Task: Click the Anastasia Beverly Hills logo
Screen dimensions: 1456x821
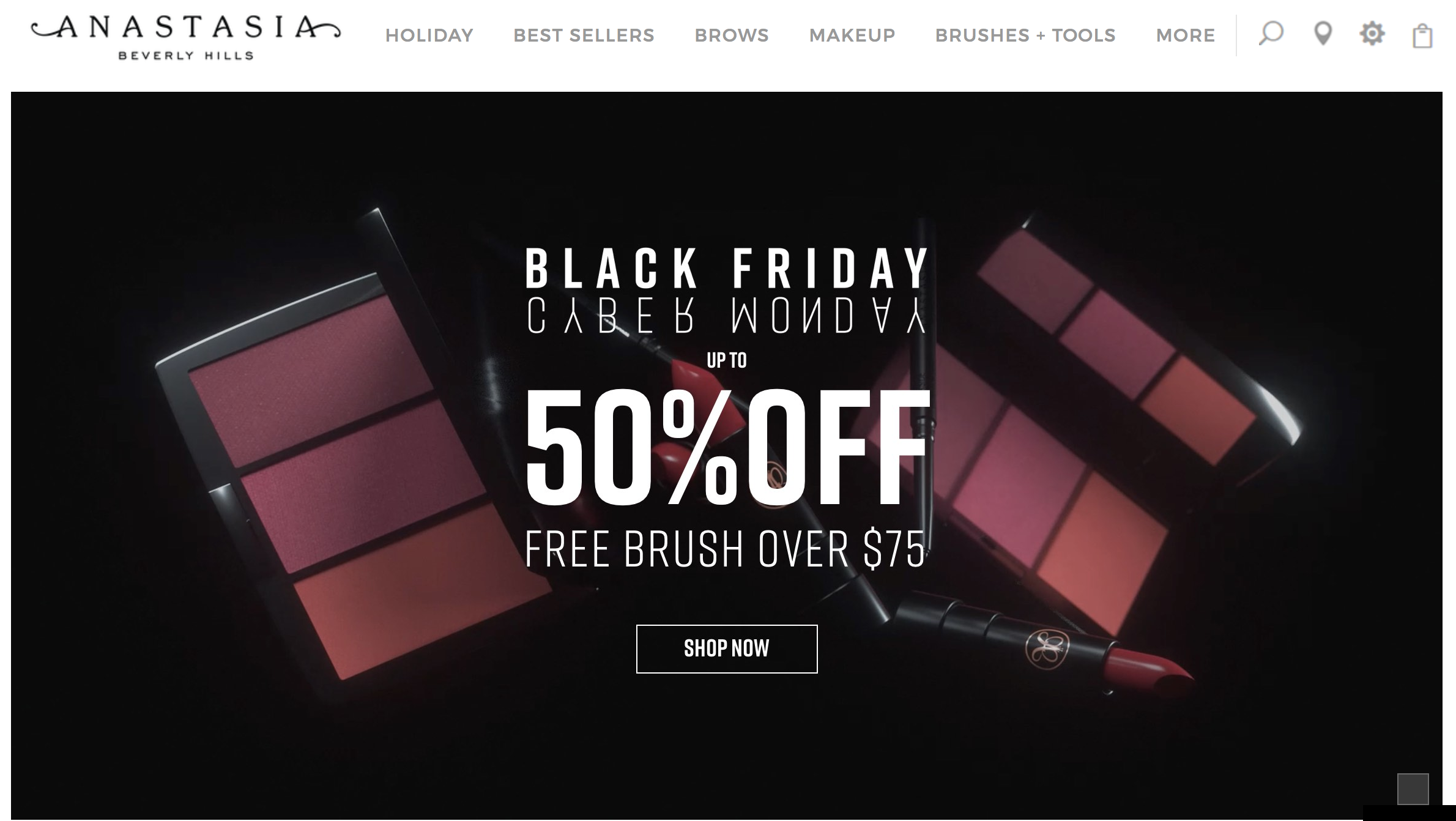Action: pos(186,38)
